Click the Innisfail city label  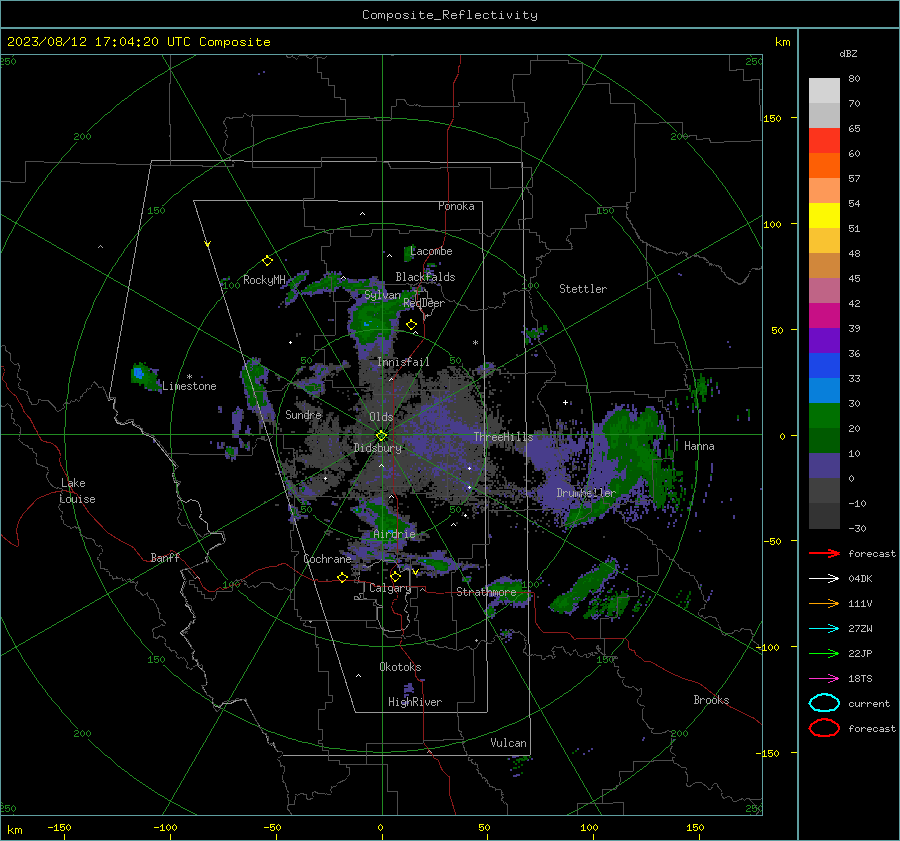(x=403, y=362)
